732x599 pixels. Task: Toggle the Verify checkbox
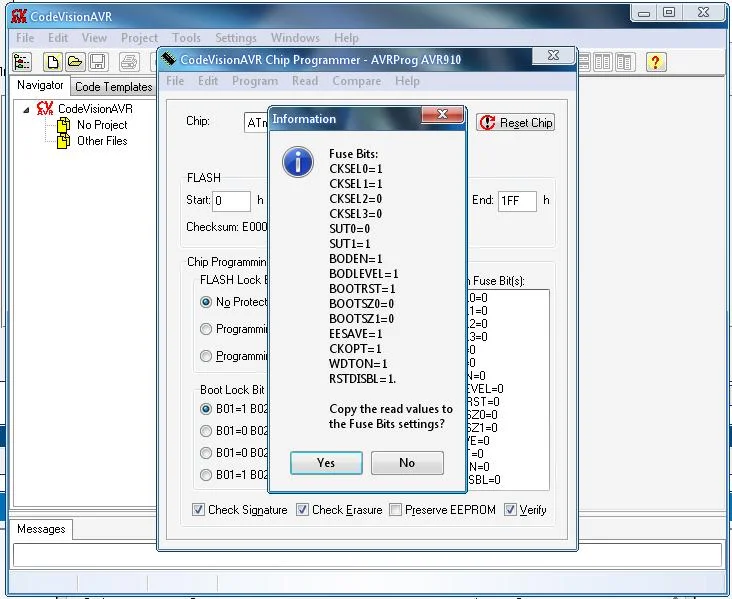[510, 510]
